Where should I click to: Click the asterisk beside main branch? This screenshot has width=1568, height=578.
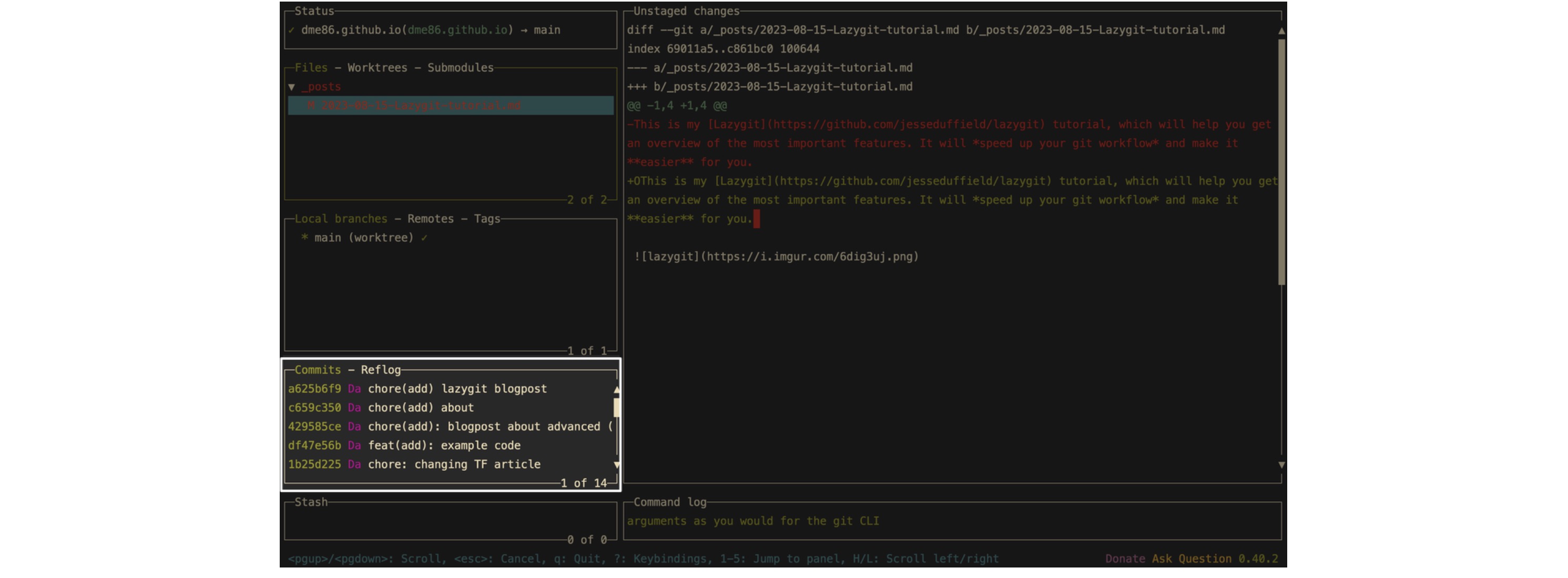coord(304,238)
